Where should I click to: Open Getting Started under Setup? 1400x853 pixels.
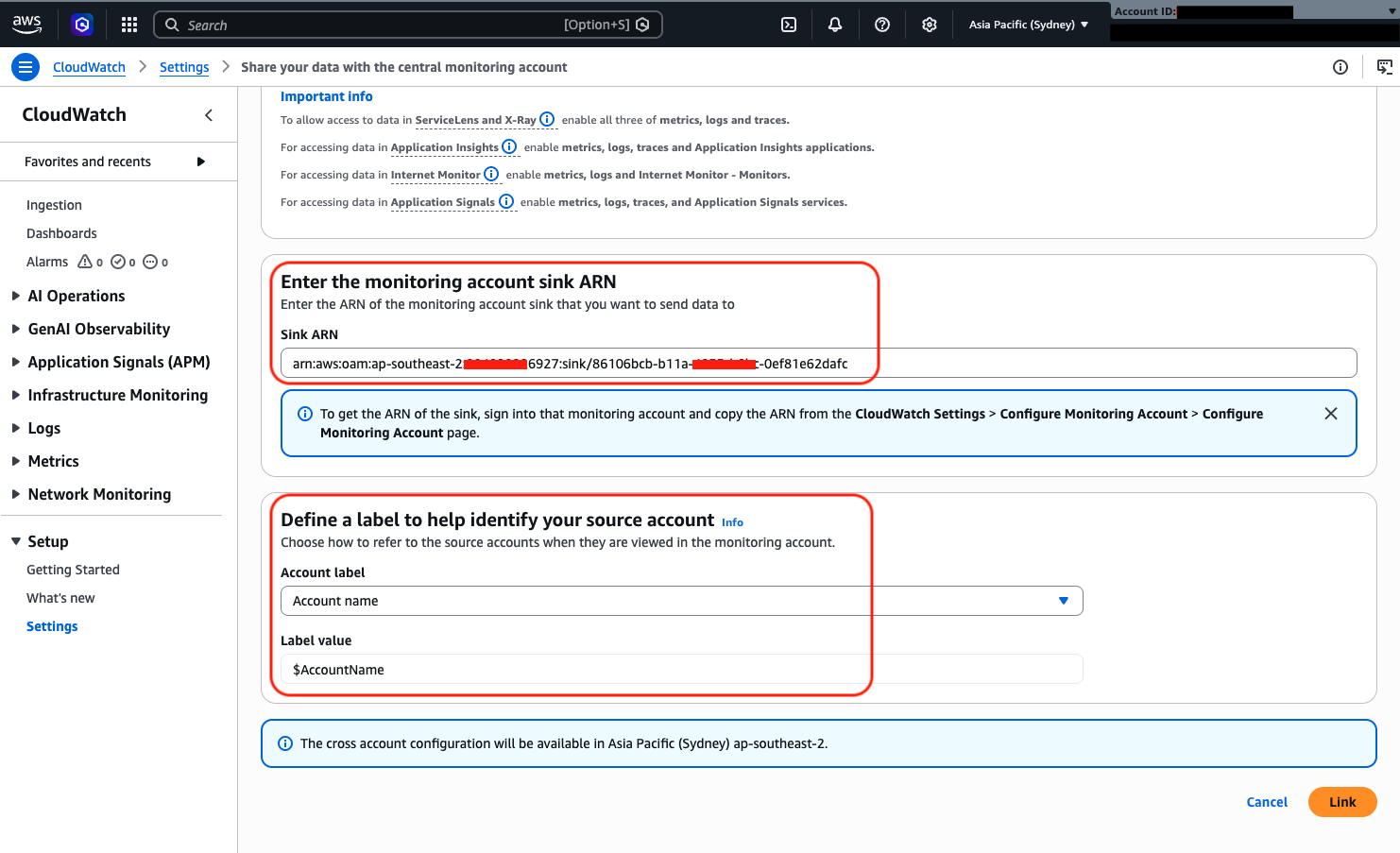(73, 570)
